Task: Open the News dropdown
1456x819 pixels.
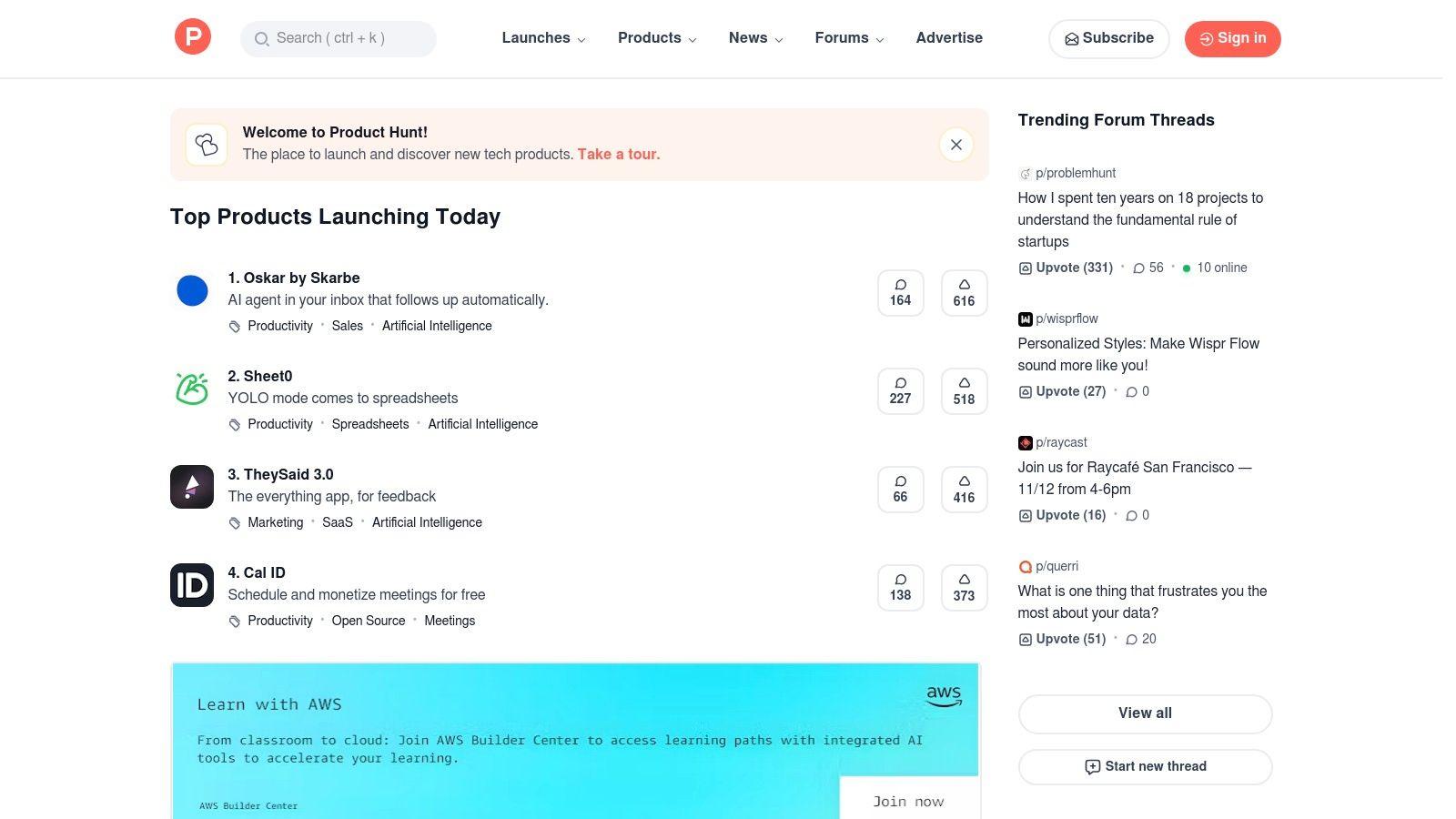Action: pyautogui.click(x=755, y=38)
